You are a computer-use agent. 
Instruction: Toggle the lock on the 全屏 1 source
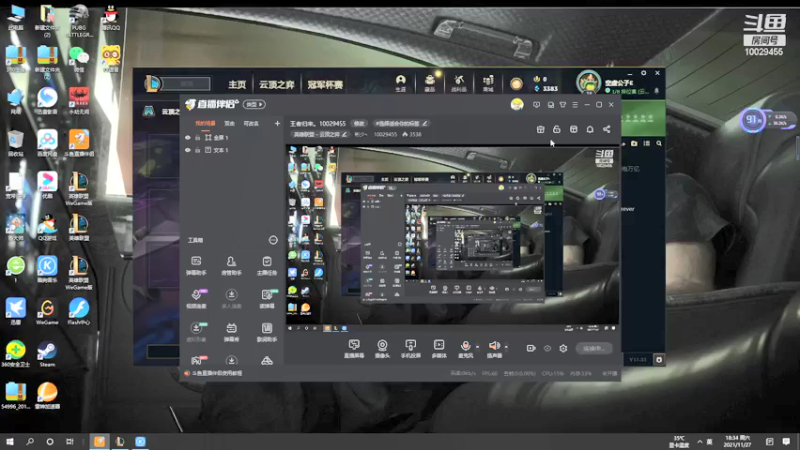click(x=197, y=138)
